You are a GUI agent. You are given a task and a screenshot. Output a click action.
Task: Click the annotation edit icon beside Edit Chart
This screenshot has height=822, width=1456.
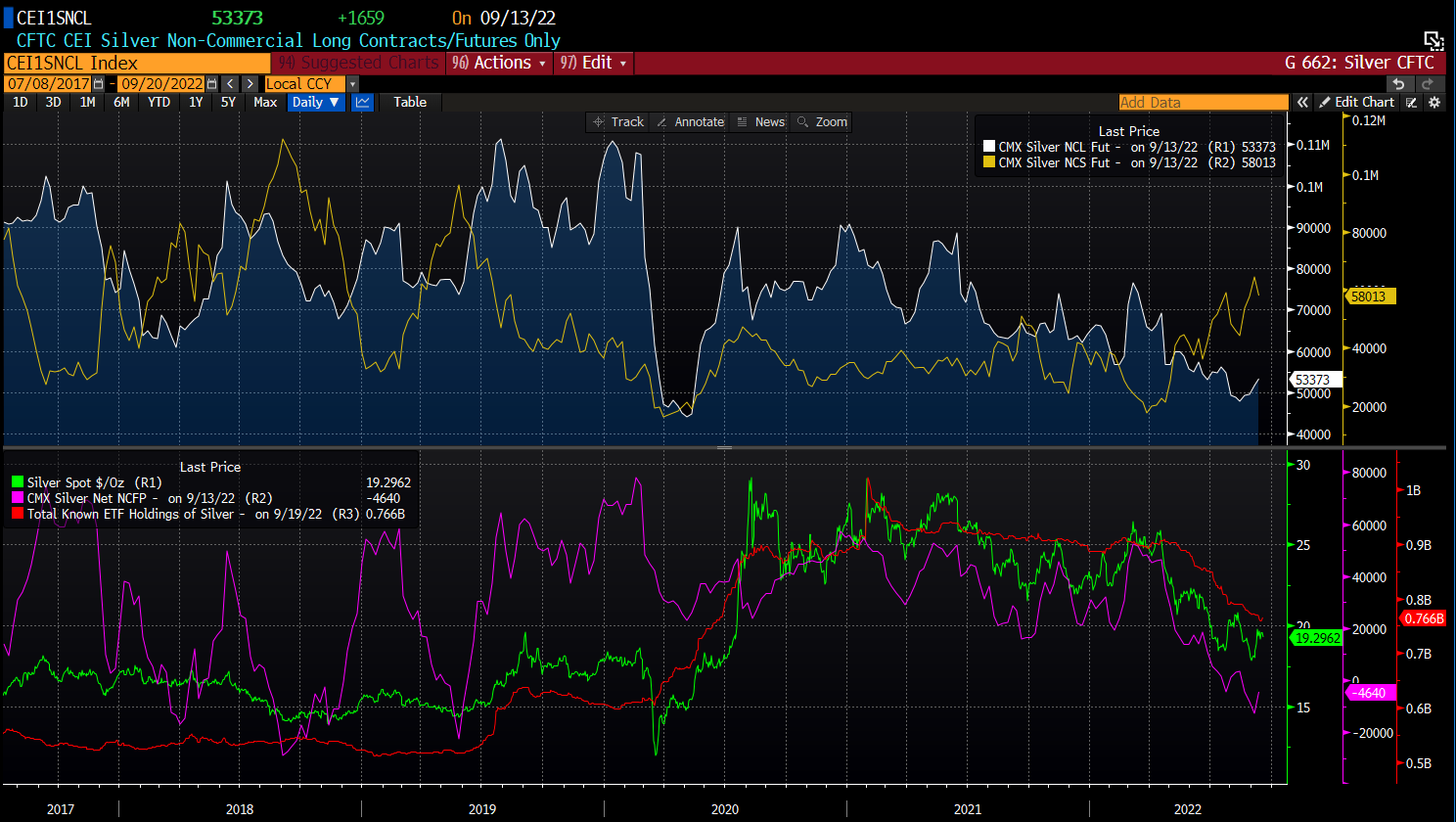(1412, 103)
